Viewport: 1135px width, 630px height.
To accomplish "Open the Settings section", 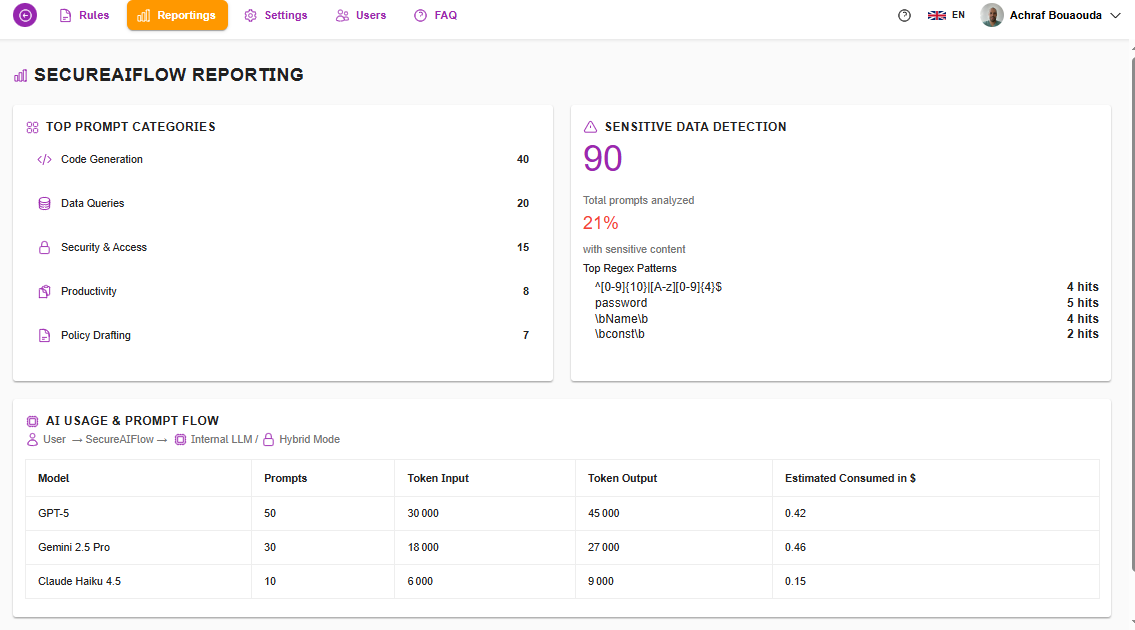I will [276, 15].
